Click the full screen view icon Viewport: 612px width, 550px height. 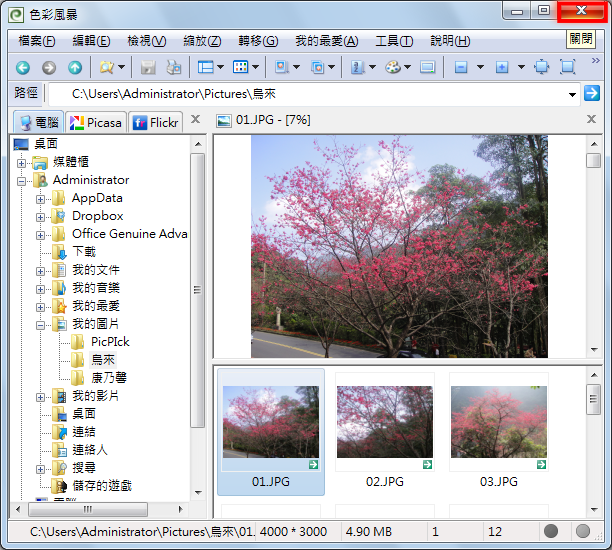(568, 67)
